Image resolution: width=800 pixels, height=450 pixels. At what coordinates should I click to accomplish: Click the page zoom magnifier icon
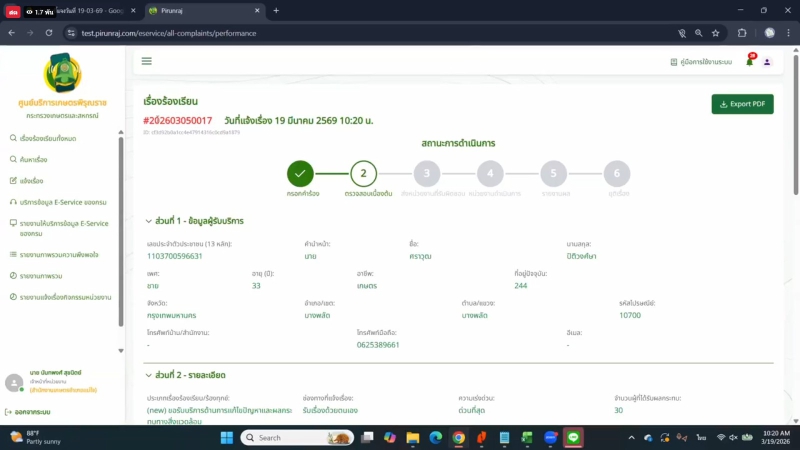[x=699, y=32]
